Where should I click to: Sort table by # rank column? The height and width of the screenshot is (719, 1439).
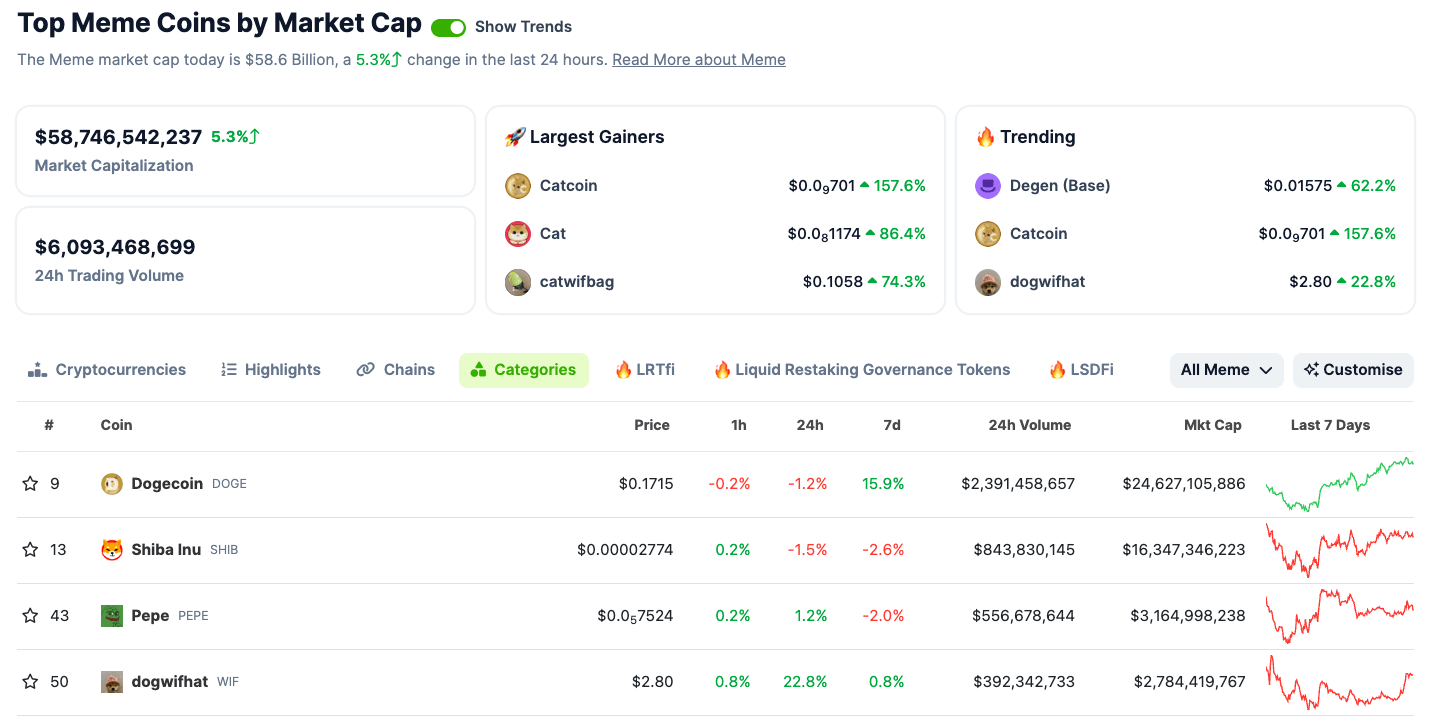[49, 425]
